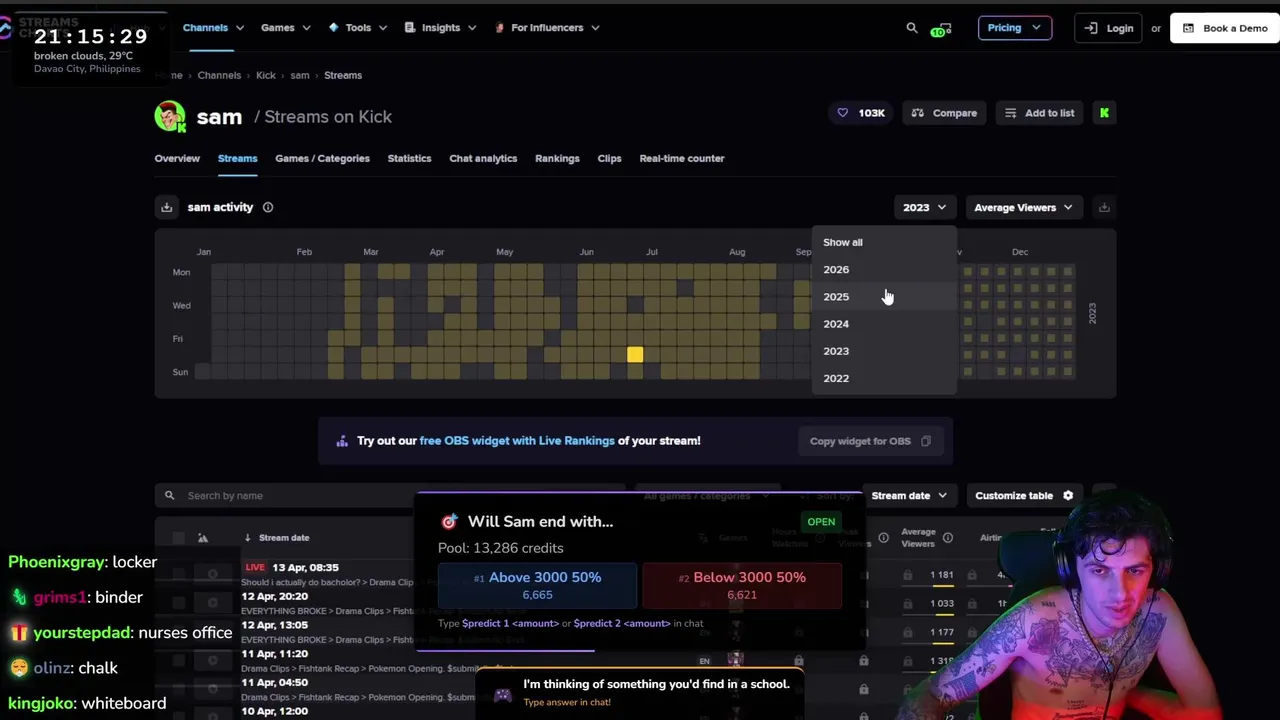Open the Clips tab
The width and height of the screenshot is (1280, 720).
click(609, 158)
